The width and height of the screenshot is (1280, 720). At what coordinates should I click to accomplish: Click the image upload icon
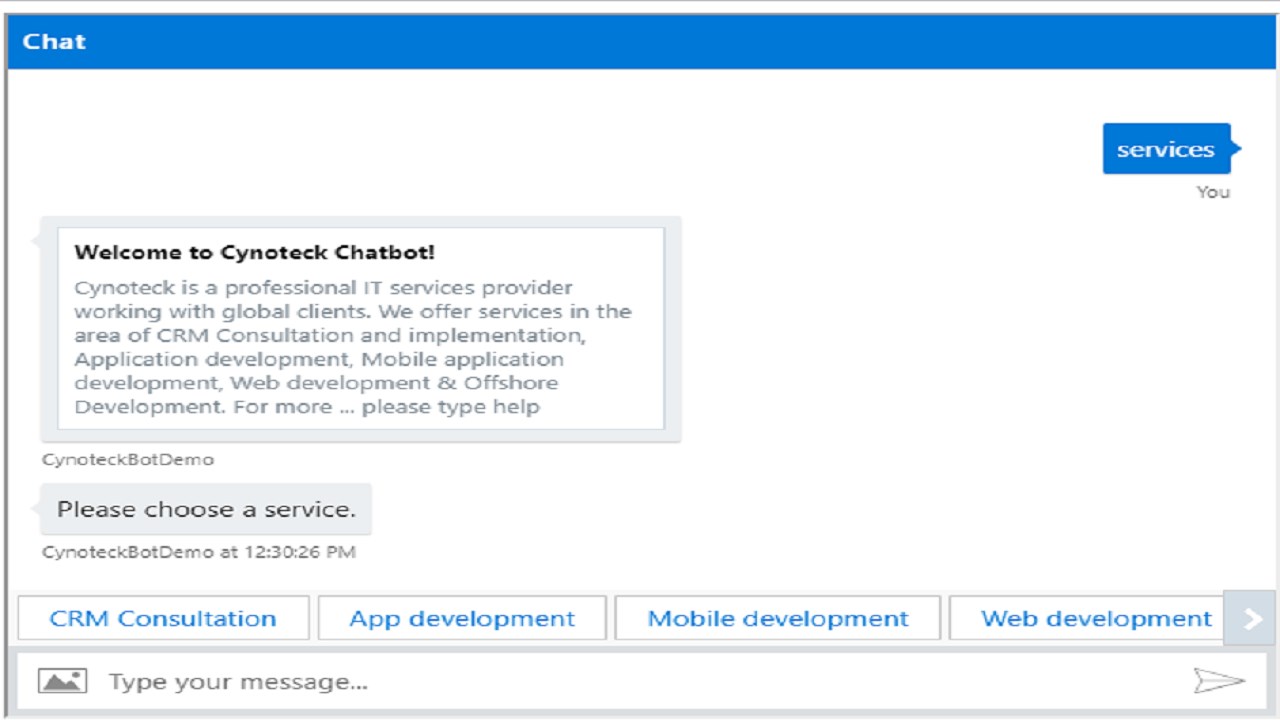tap(62, 682)
